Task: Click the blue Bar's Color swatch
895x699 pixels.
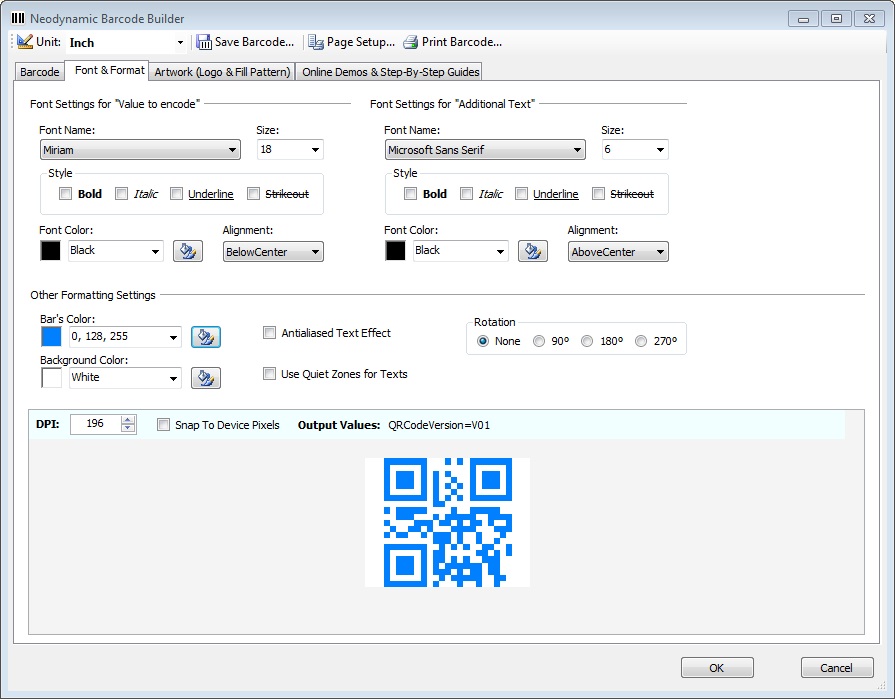Action: tap(51, 337)
